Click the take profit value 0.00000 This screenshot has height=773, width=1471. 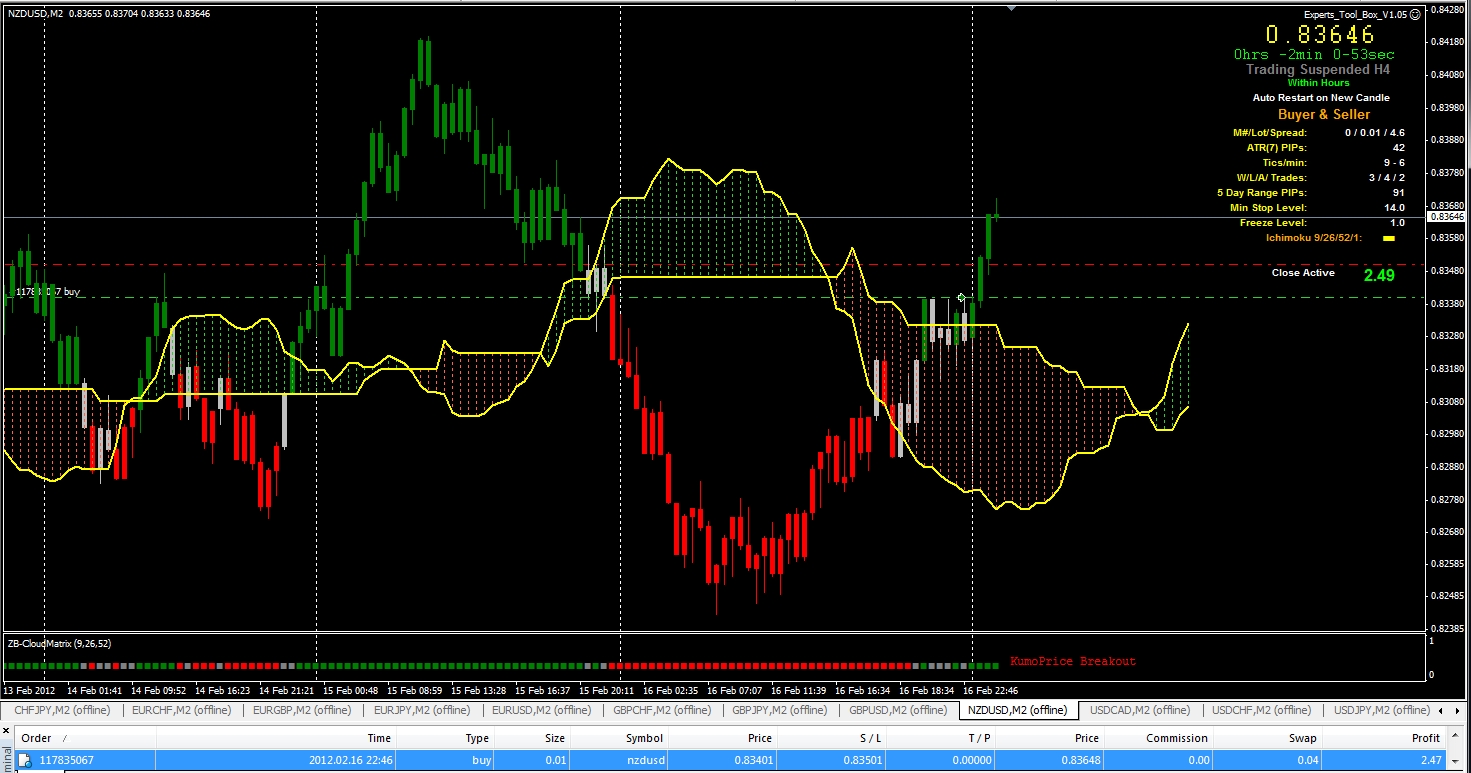[x=972, y=760]
